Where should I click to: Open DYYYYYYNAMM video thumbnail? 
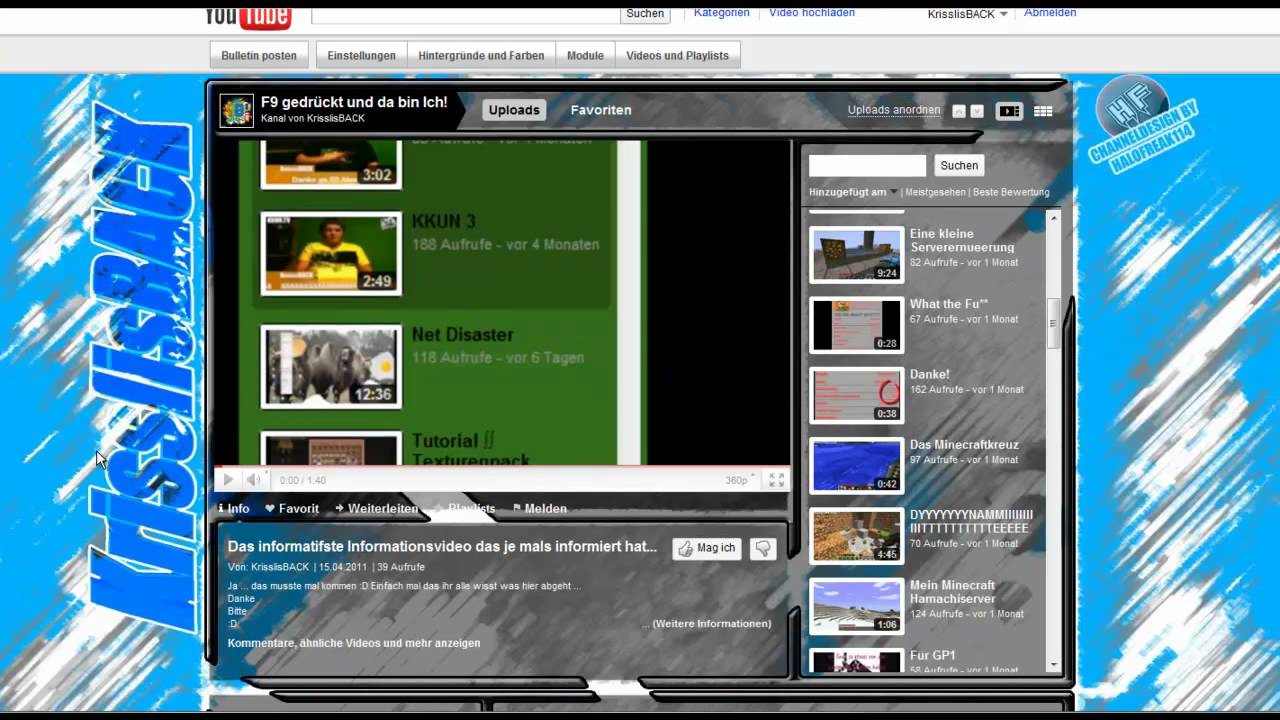click(x=856, y=536)
